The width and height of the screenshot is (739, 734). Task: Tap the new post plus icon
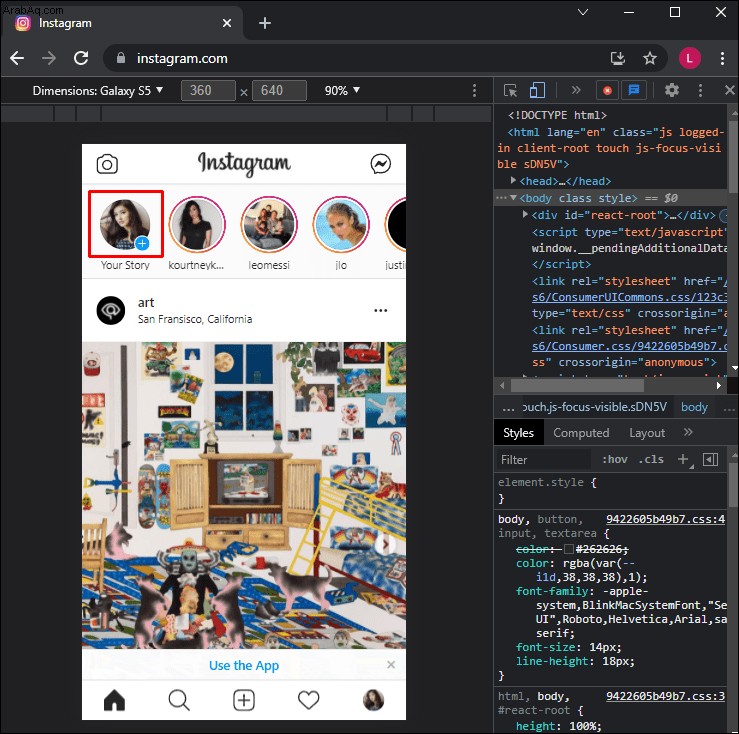(244, 700)
